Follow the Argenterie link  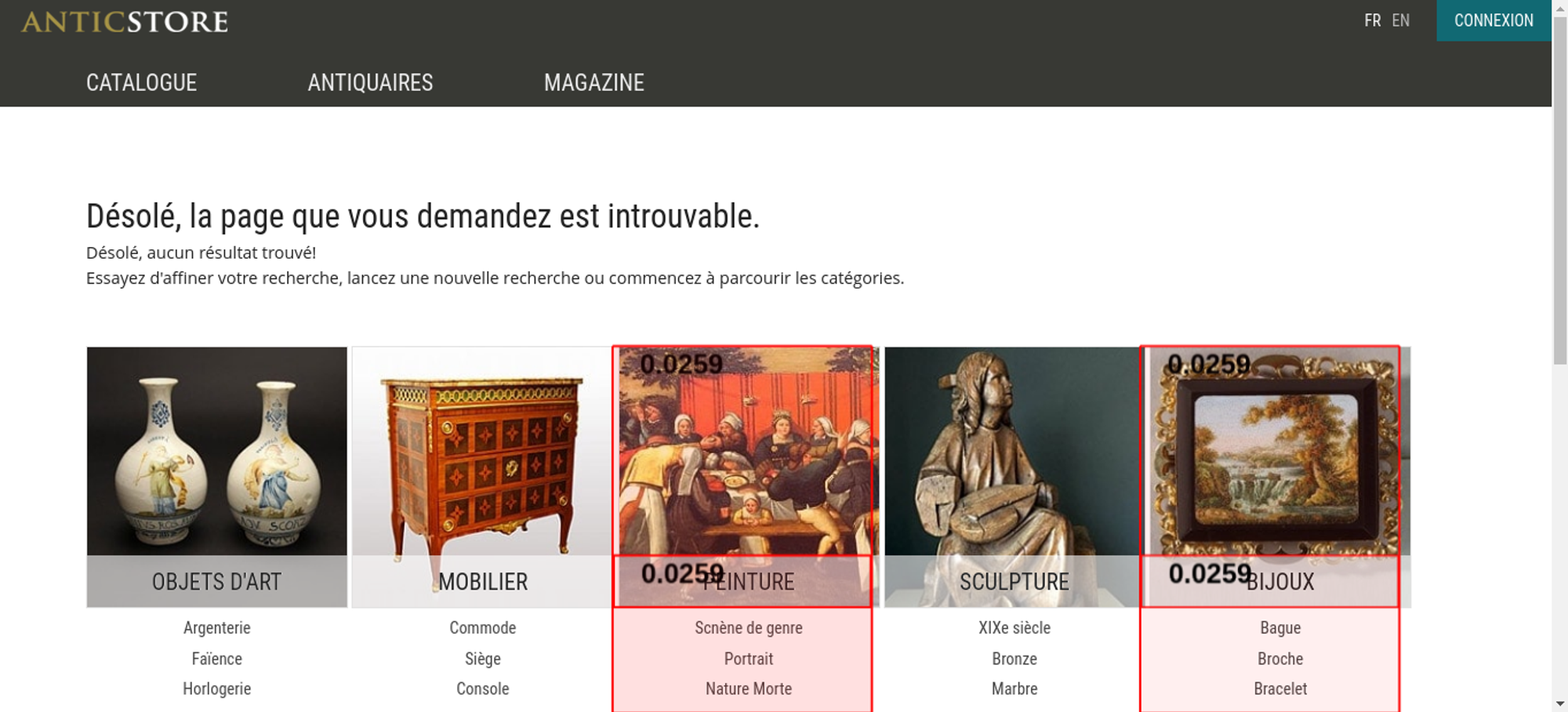pos(217,627)
